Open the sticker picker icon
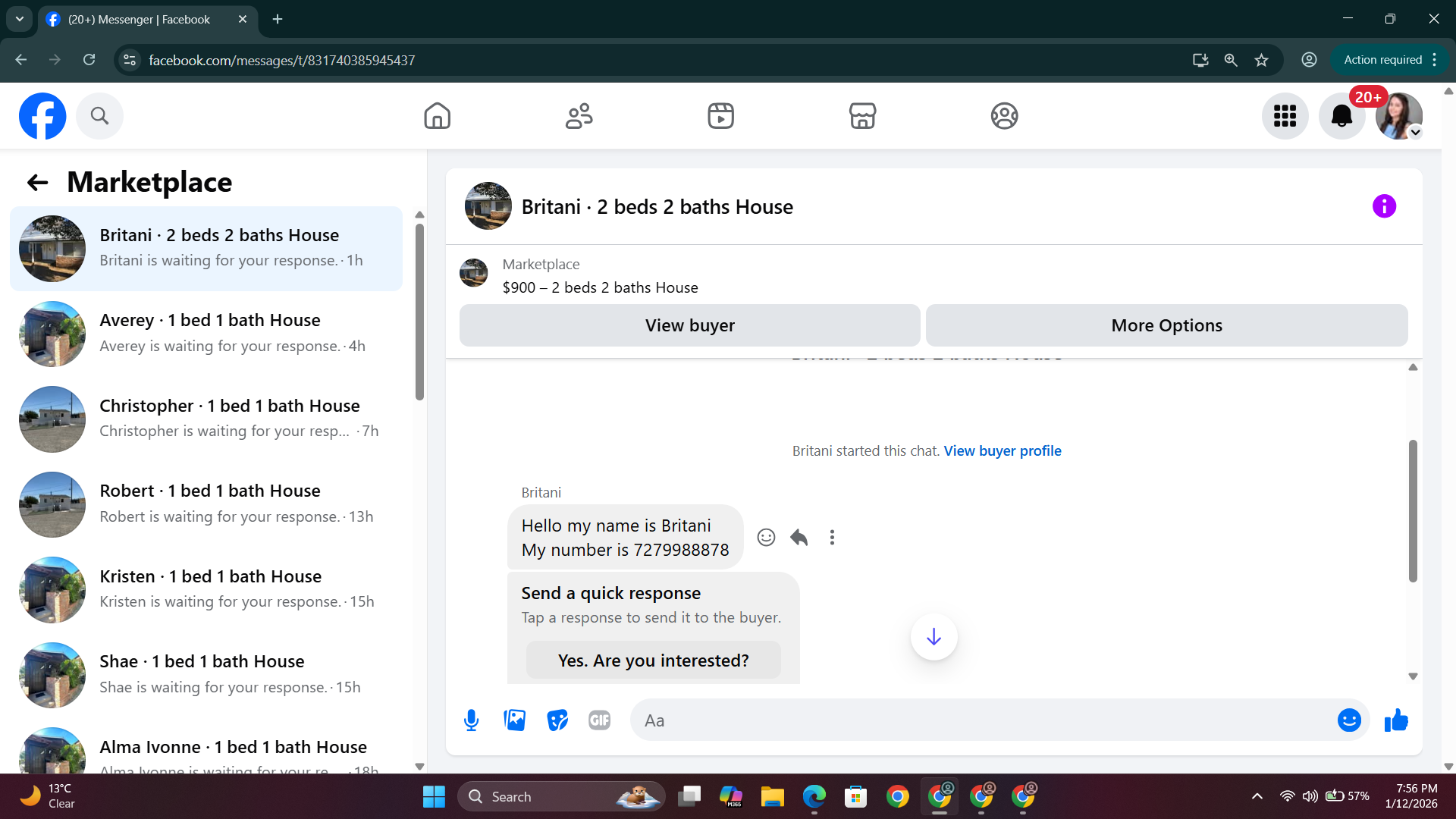Image resolution: width=1456 pixels, height=819 pixels. (x=557, y=720)
